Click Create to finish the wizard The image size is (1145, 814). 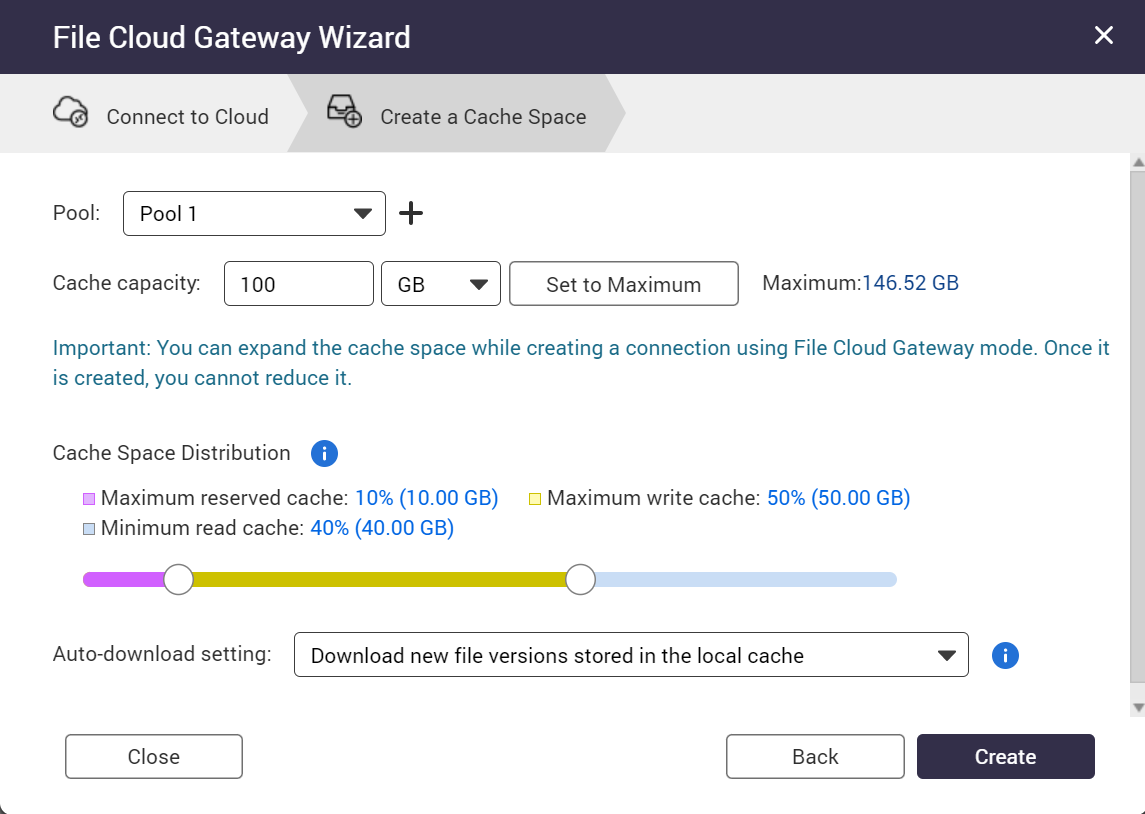tap(1006, 756)
